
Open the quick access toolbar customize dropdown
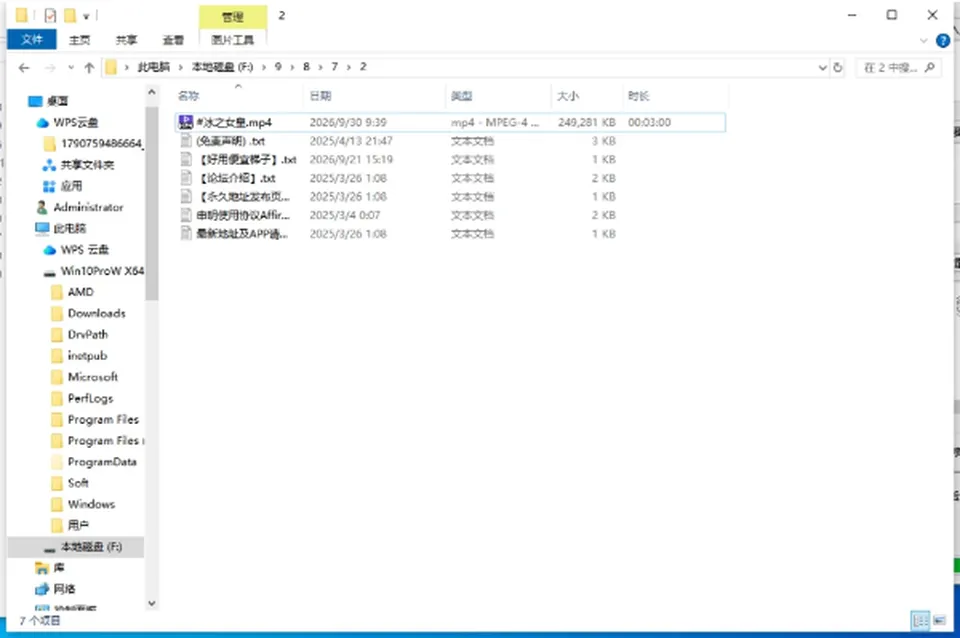coord(86,17)
